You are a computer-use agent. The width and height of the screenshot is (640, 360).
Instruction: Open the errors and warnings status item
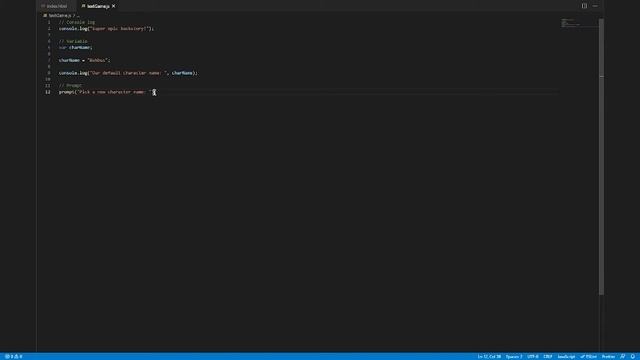pos(14,356)
